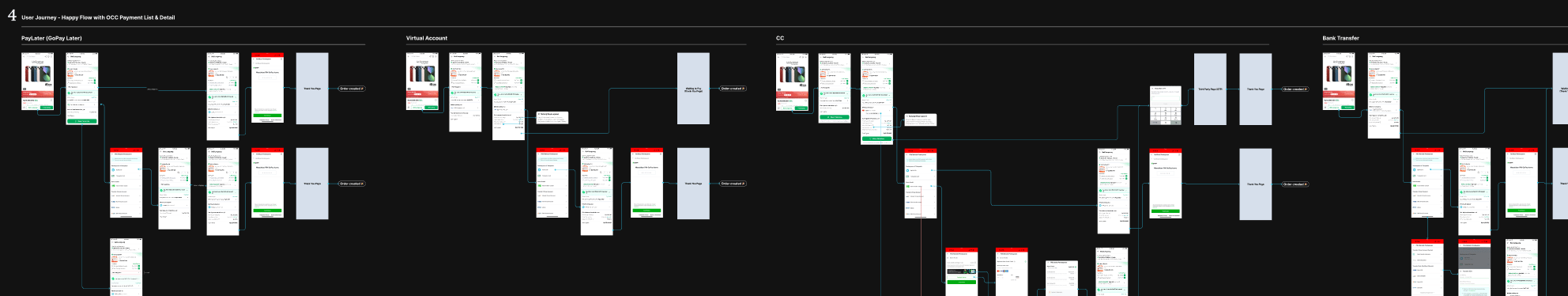Select payment method list screen in PayLater flow

pos(126,183)
